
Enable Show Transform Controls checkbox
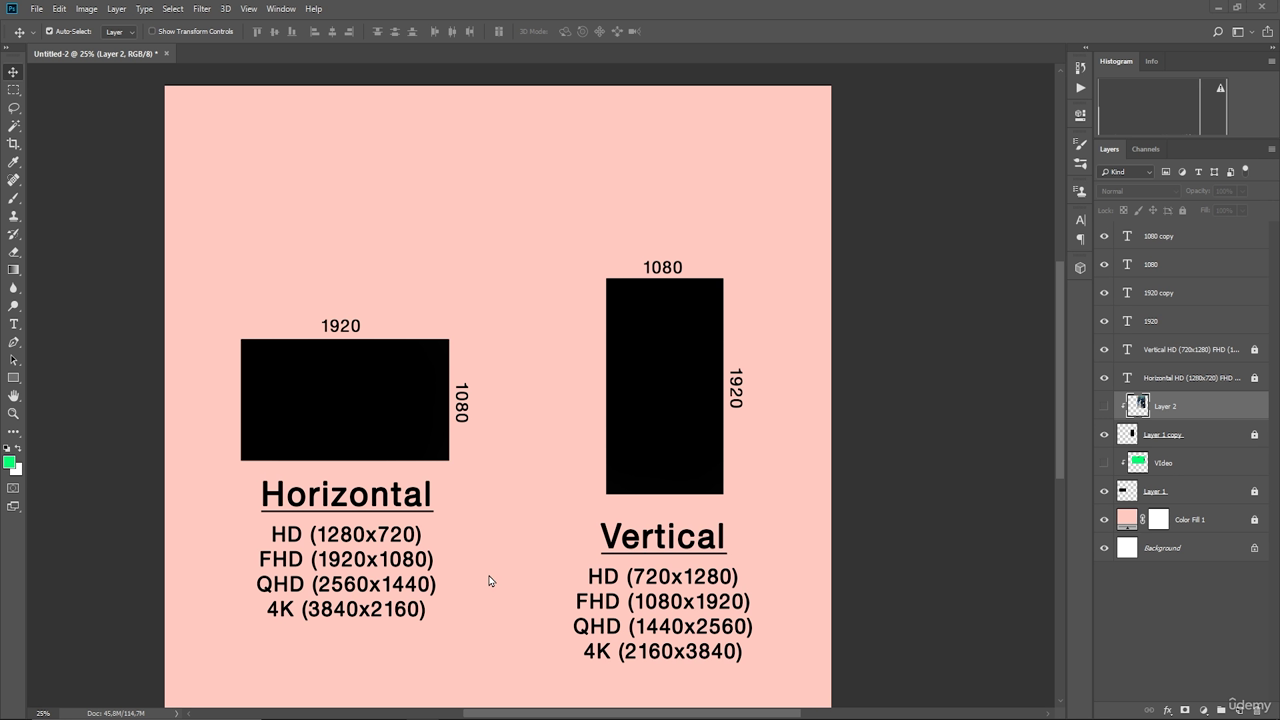click(152, 31)
